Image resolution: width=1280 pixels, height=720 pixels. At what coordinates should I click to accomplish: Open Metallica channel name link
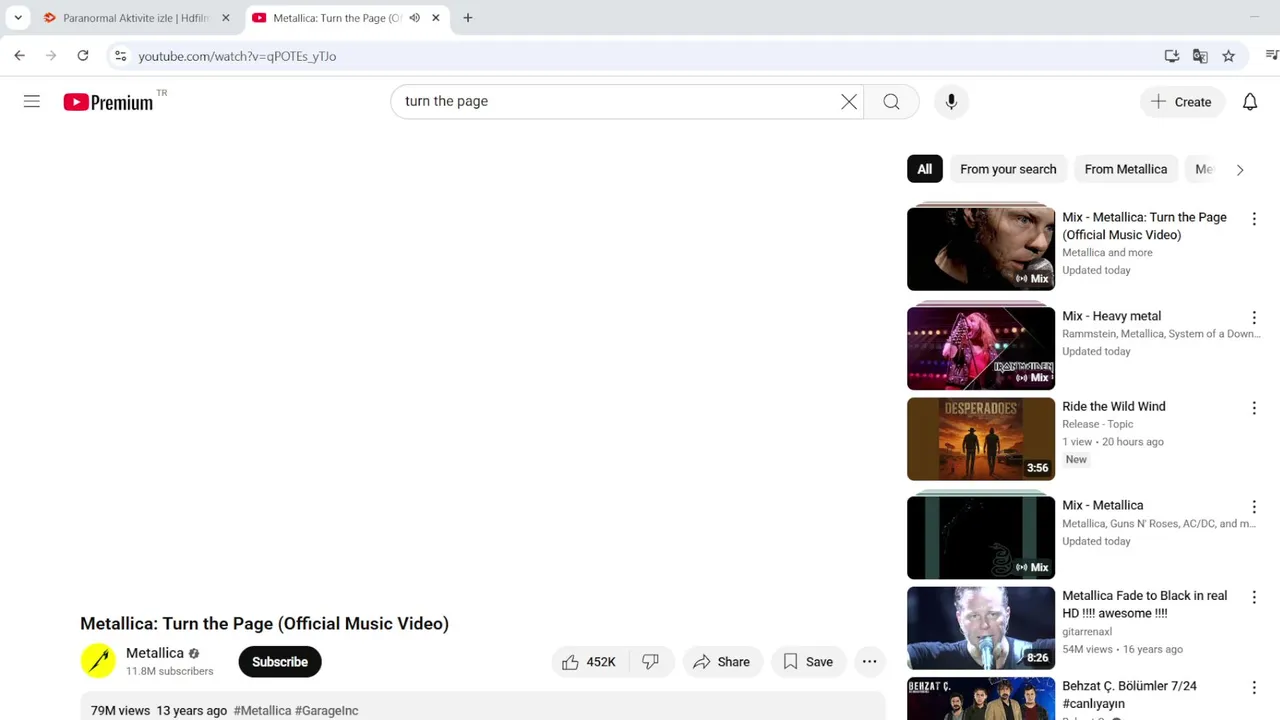point(155,653)
